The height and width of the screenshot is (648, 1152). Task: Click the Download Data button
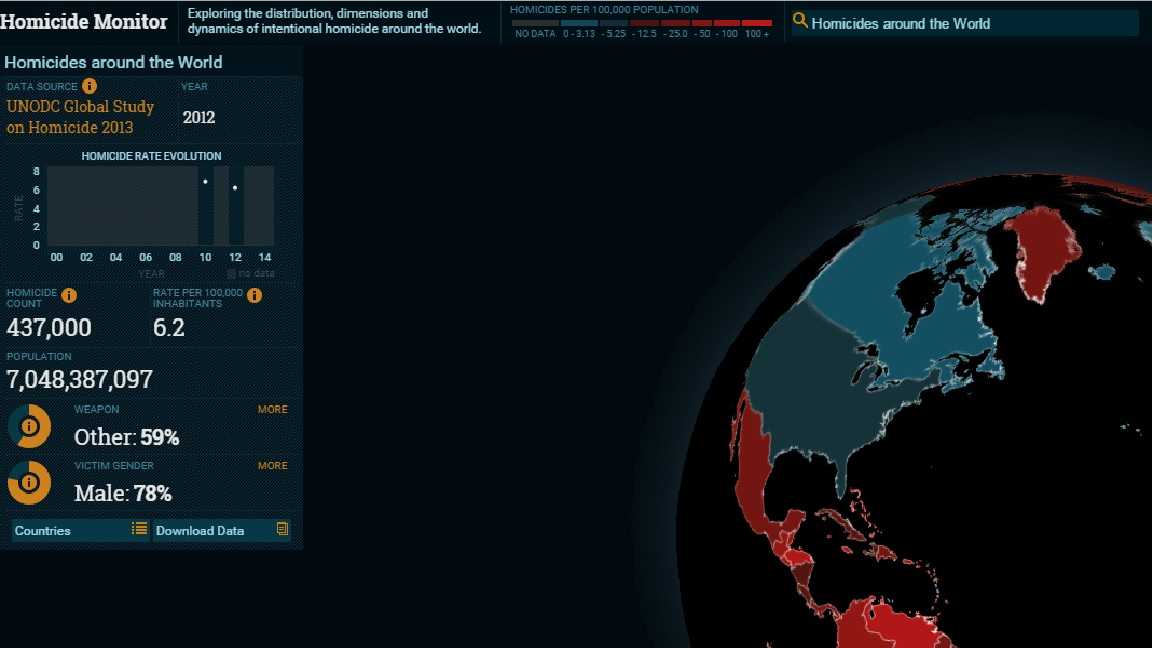222,530
